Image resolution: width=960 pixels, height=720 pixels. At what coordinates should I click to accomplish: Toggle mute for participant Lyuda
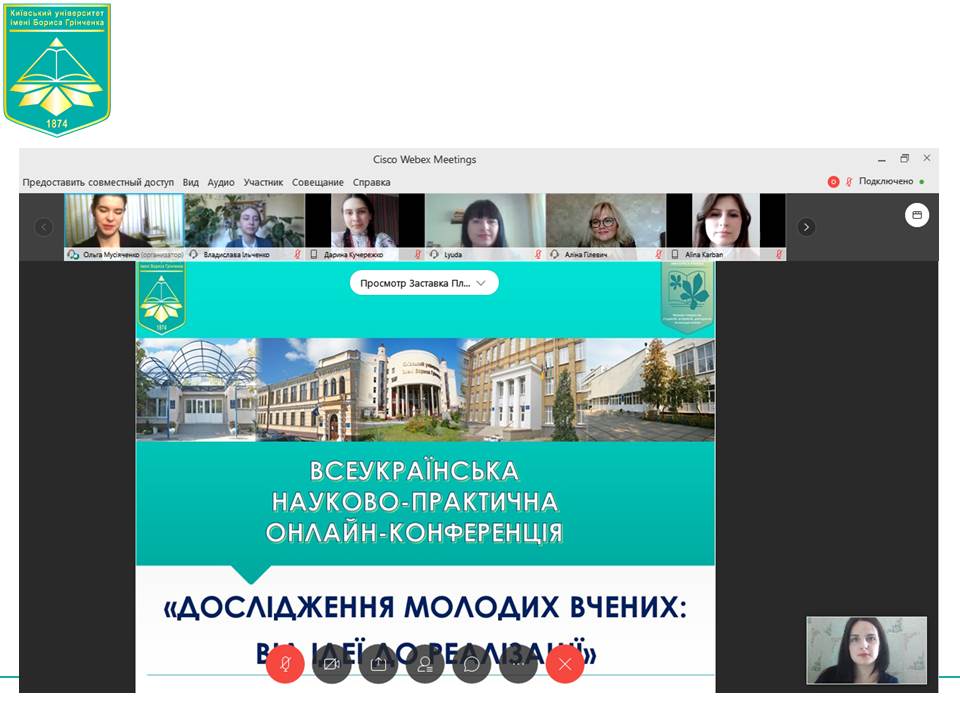[x=537, y=253]
